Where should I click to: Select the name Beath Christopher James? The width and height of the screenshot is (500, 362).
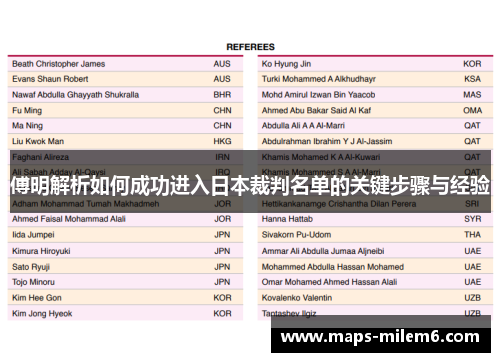59,64
